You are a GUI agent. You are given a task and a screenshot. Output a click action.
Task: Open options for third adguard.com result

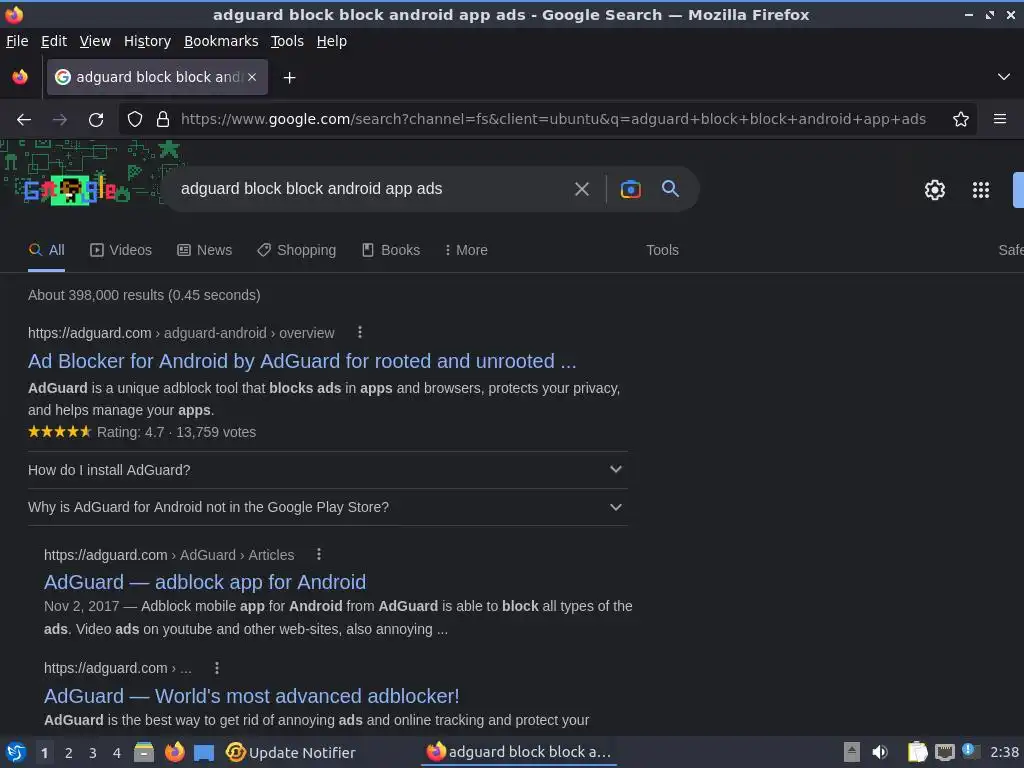point(217,668)
